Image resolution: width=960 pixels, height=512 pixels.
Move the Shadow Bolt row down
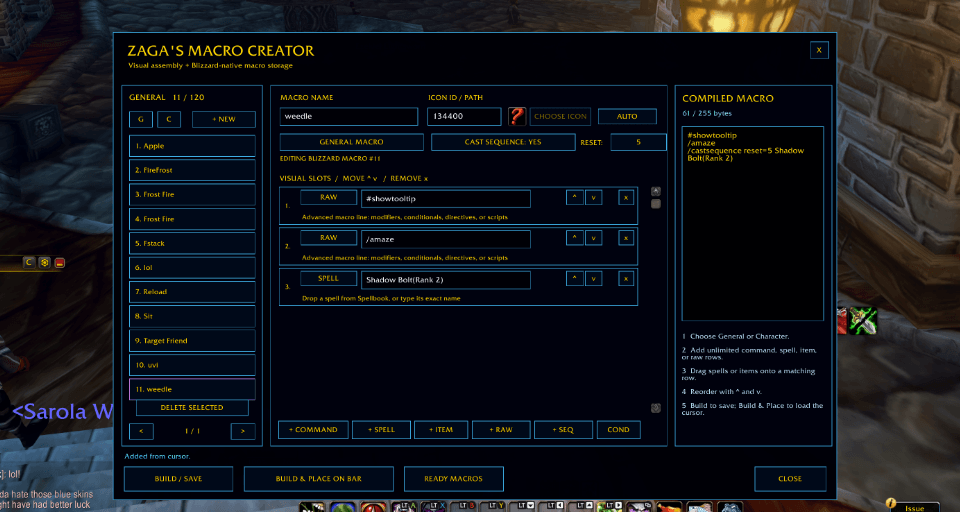(x=593, y=279)
